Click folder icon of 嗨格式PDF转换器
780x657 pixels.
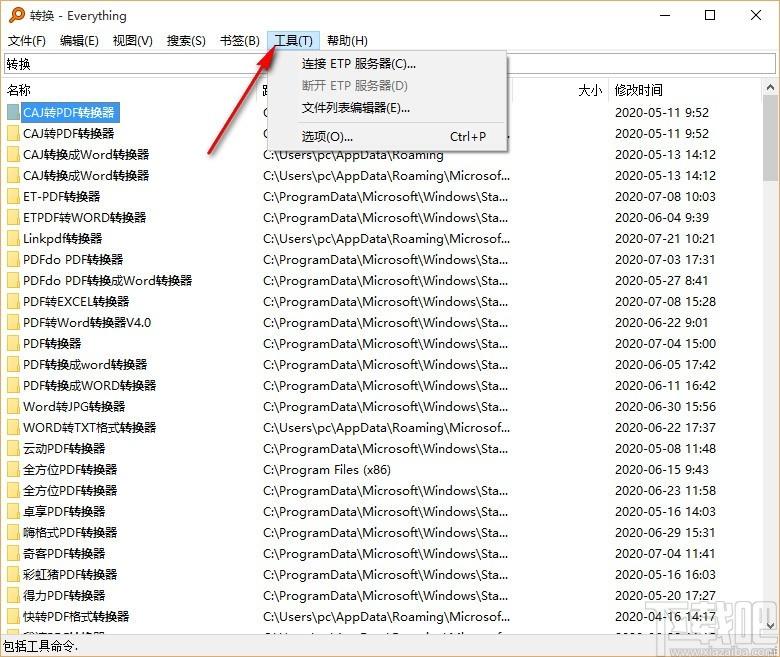click(13, 533)
